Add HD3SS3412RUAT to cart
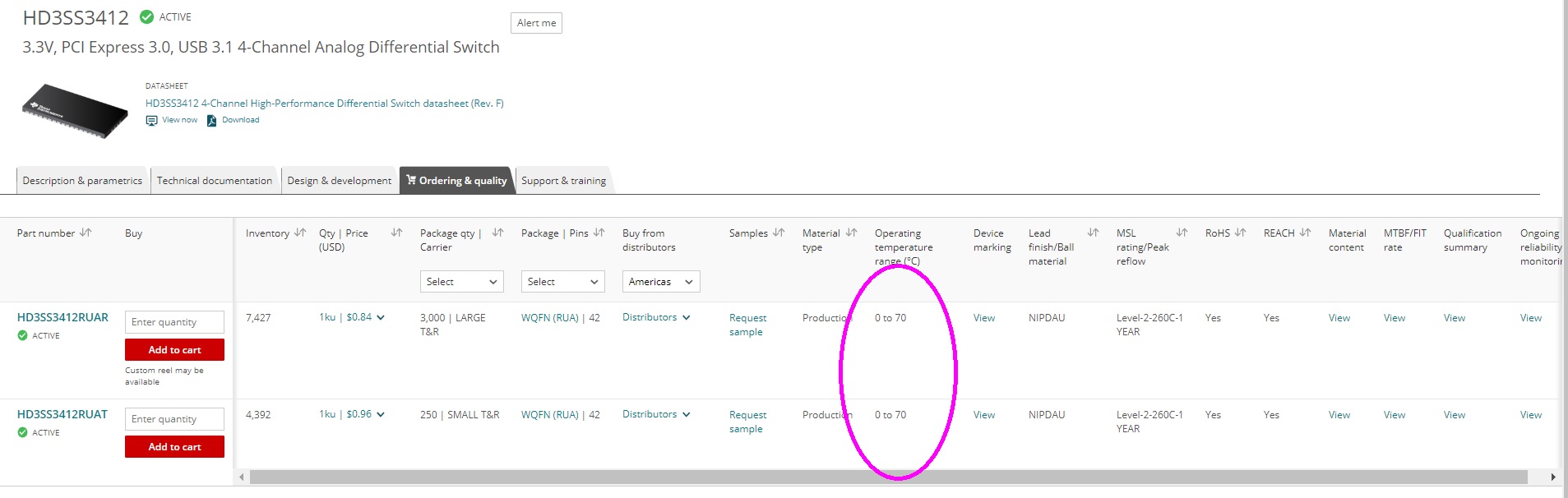The height and width of the screenshot is (498, 1568). tap(174, 447)
